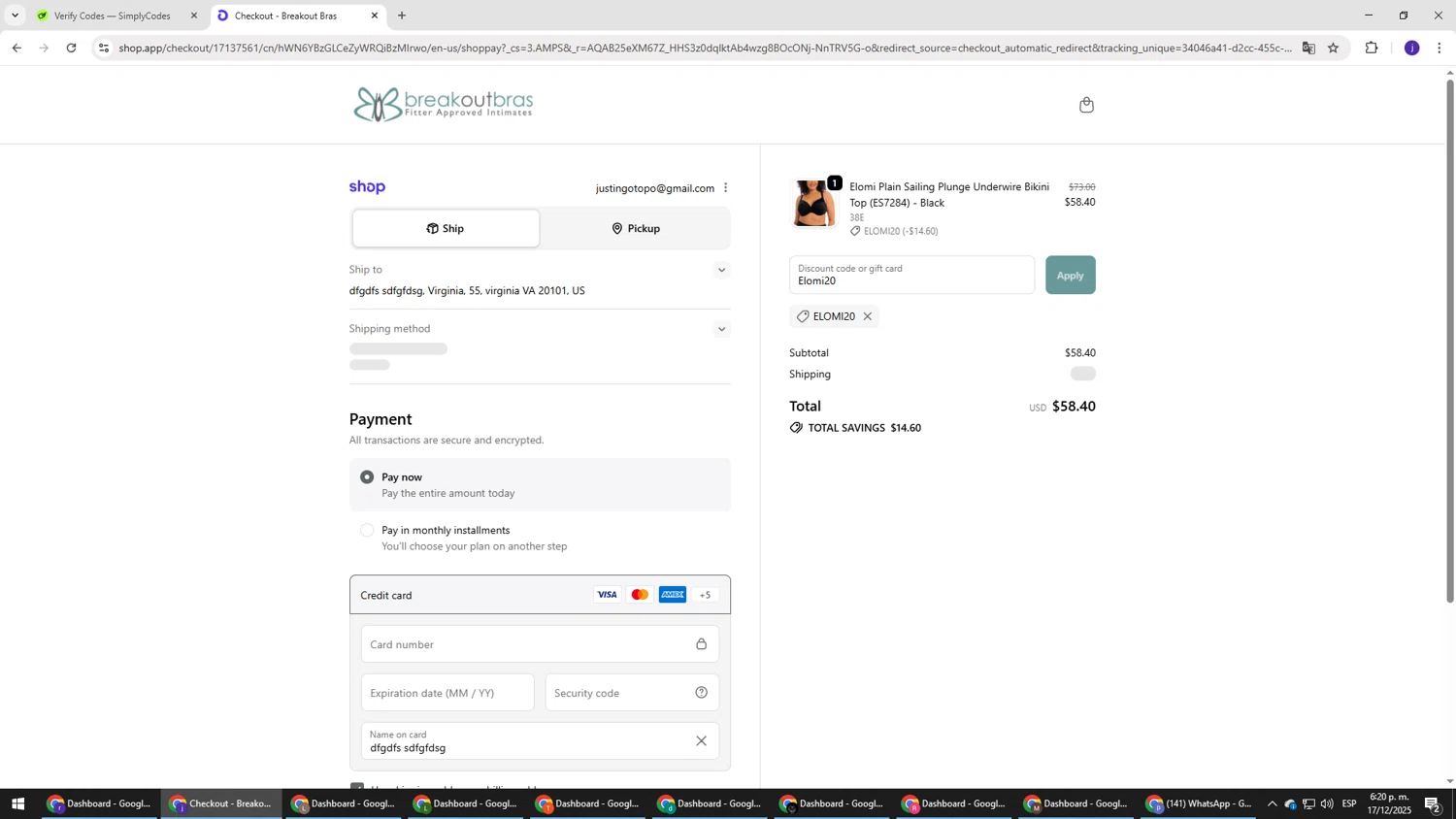This screenshot has width=1456, height=819.
Task: Expand the Ship to address section
Action: 721,271
